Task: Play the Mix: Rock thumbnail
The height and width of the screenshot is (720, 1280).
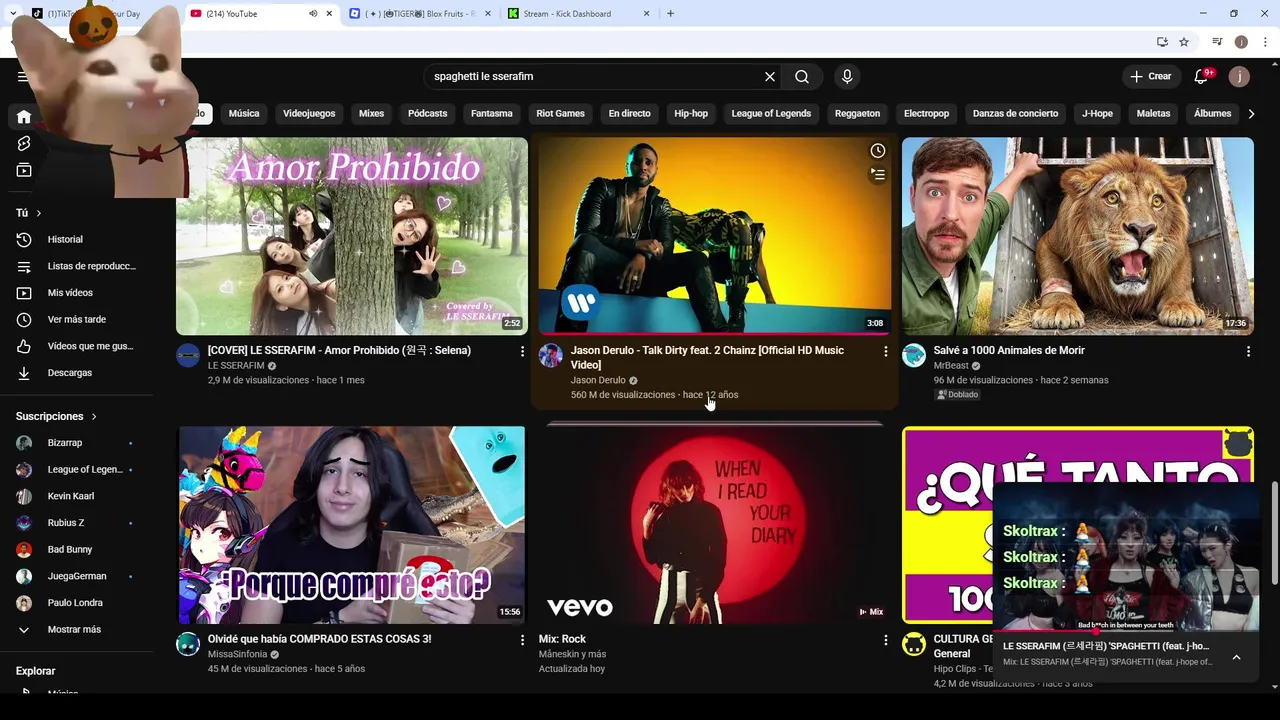Action: tap(715, 525)
